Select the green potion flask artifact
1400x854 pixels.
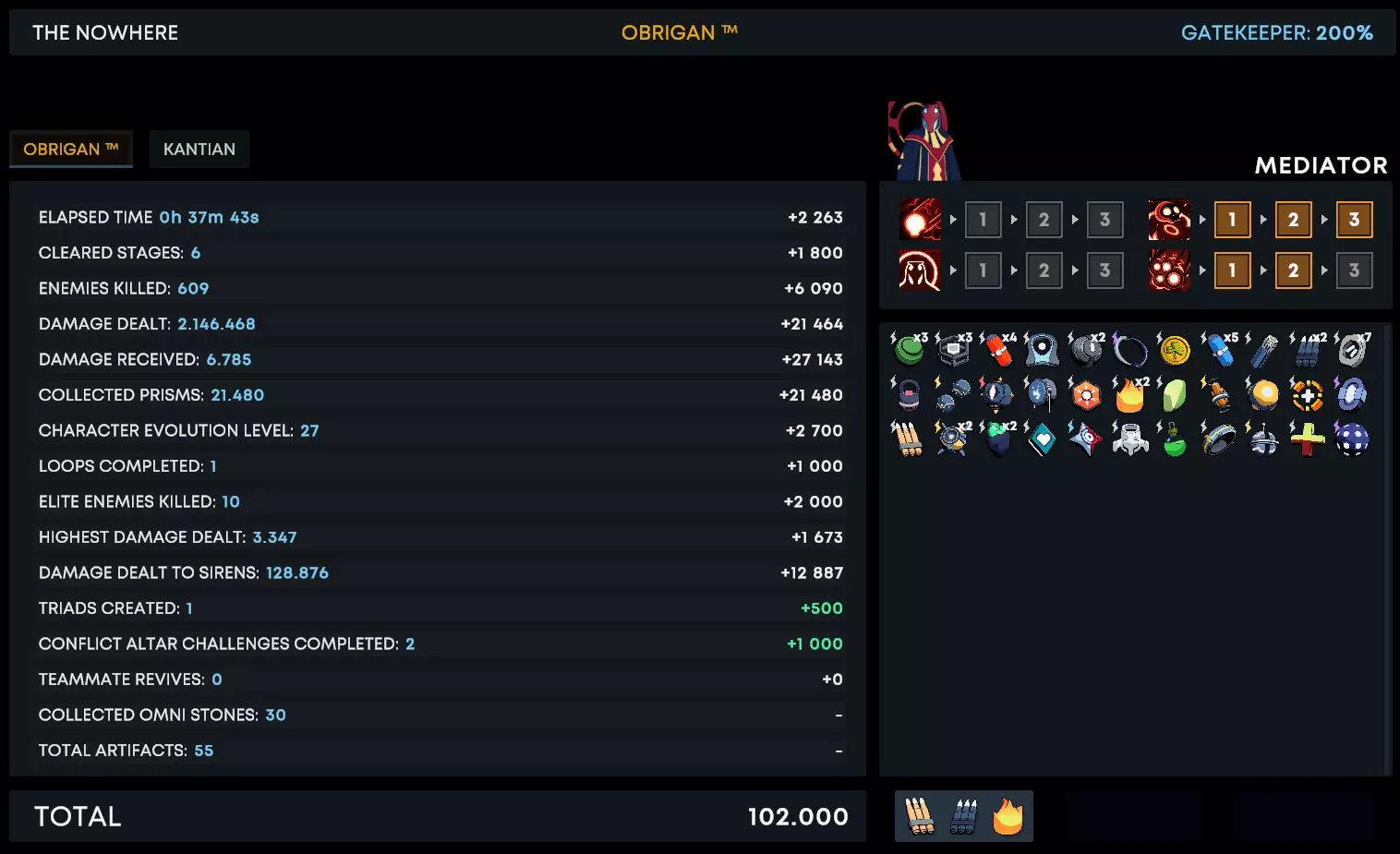1174,439
